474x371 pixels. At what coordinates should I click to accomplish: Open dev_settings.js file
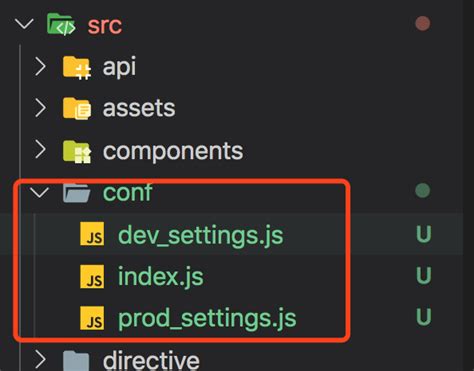point(201,235)
